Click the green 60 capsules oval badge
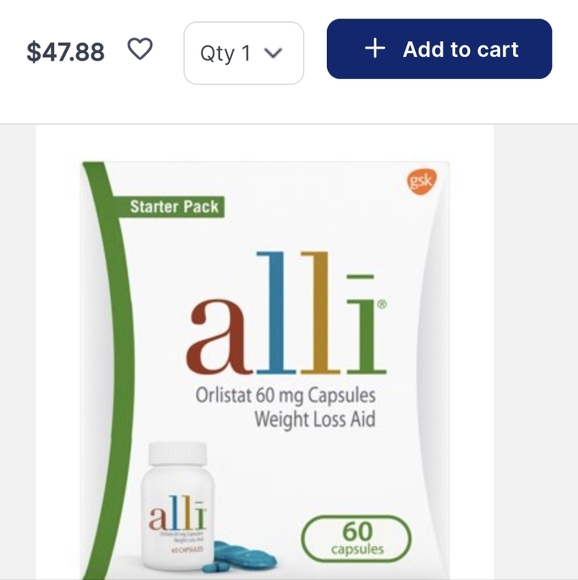Screen dimensions: 578x580 pos(356,539)
